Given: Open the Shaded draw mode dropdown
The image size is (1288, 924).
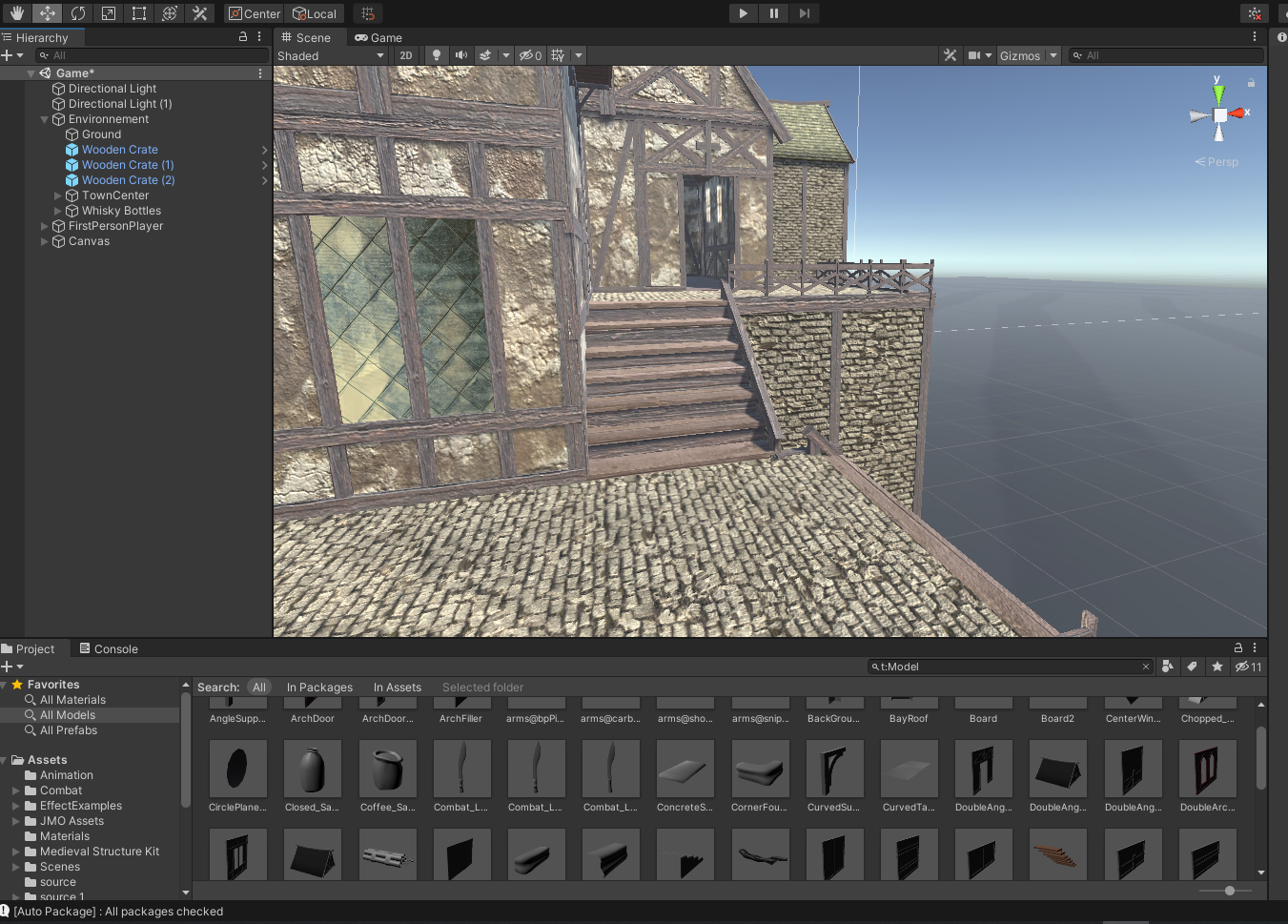Looking at the screenshot, I should point(331,55).
